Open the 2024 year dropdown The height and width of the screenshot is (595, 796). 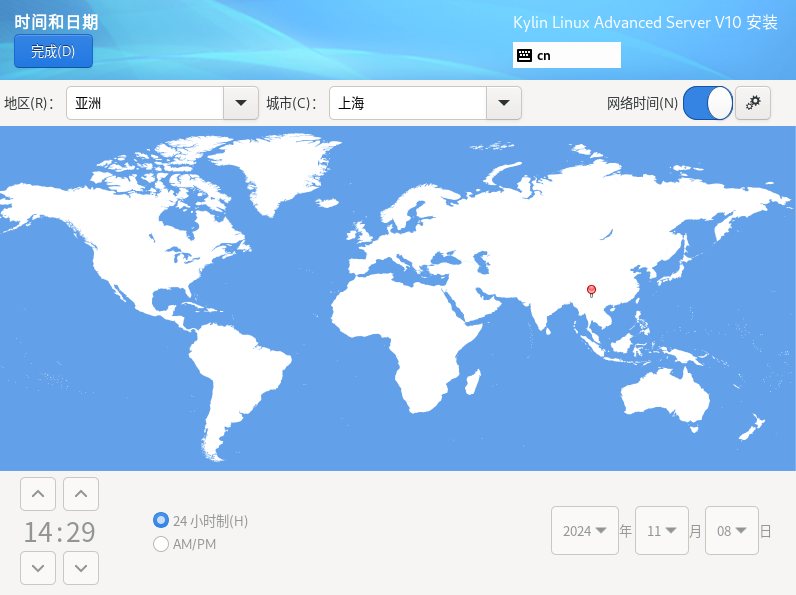pyautogui.click(x=585, y=531)
